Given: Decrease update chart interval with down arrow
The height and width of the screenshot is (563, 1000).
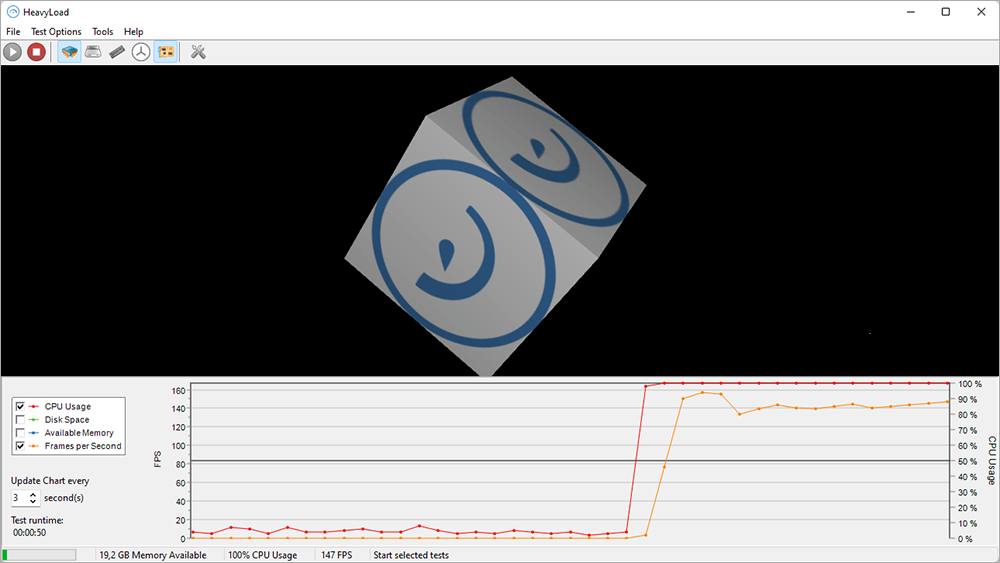Looking at the screenshot, I should point(33,502).
